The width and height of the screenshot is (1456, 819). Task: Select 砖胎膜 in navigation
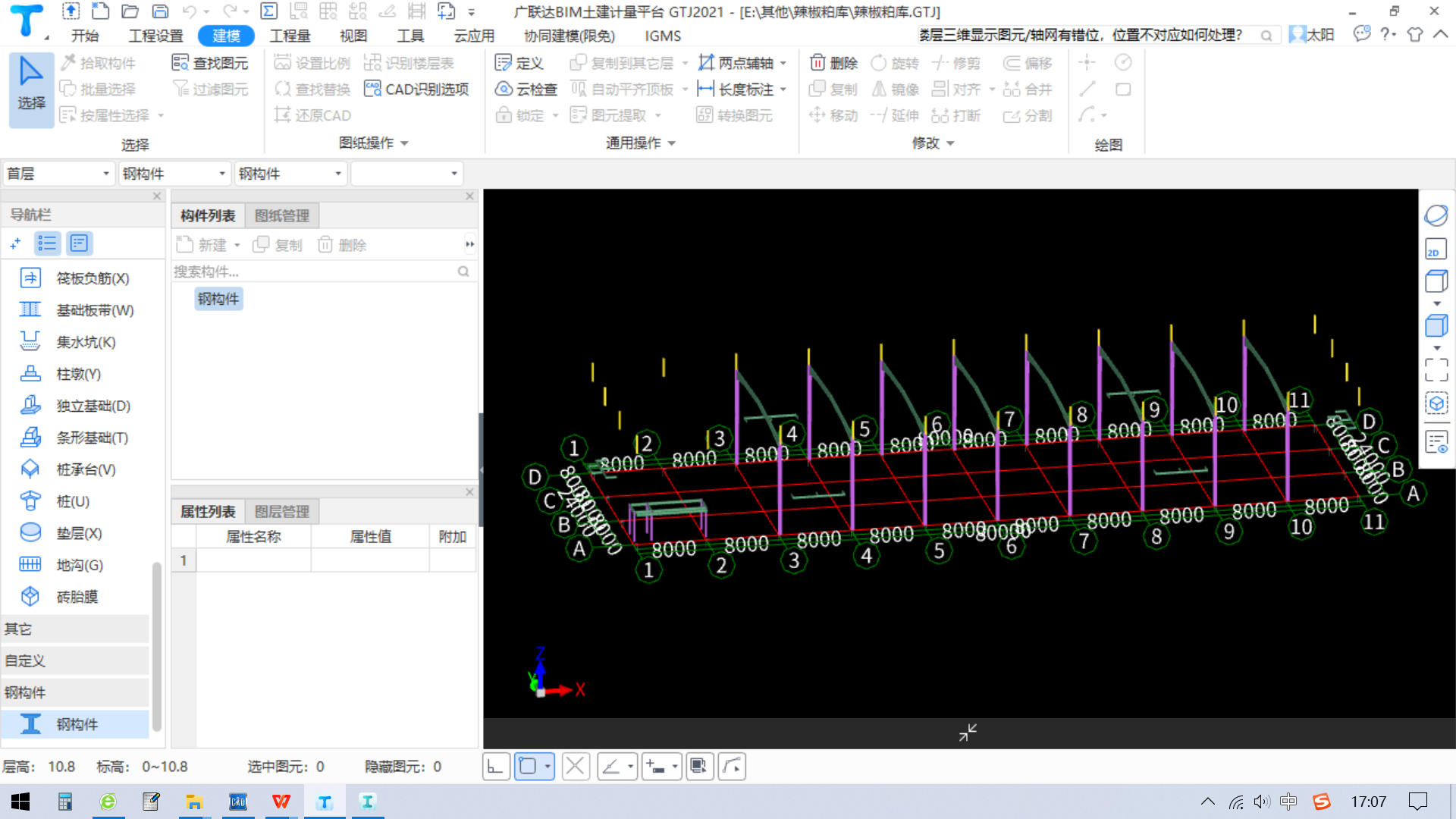76,597
